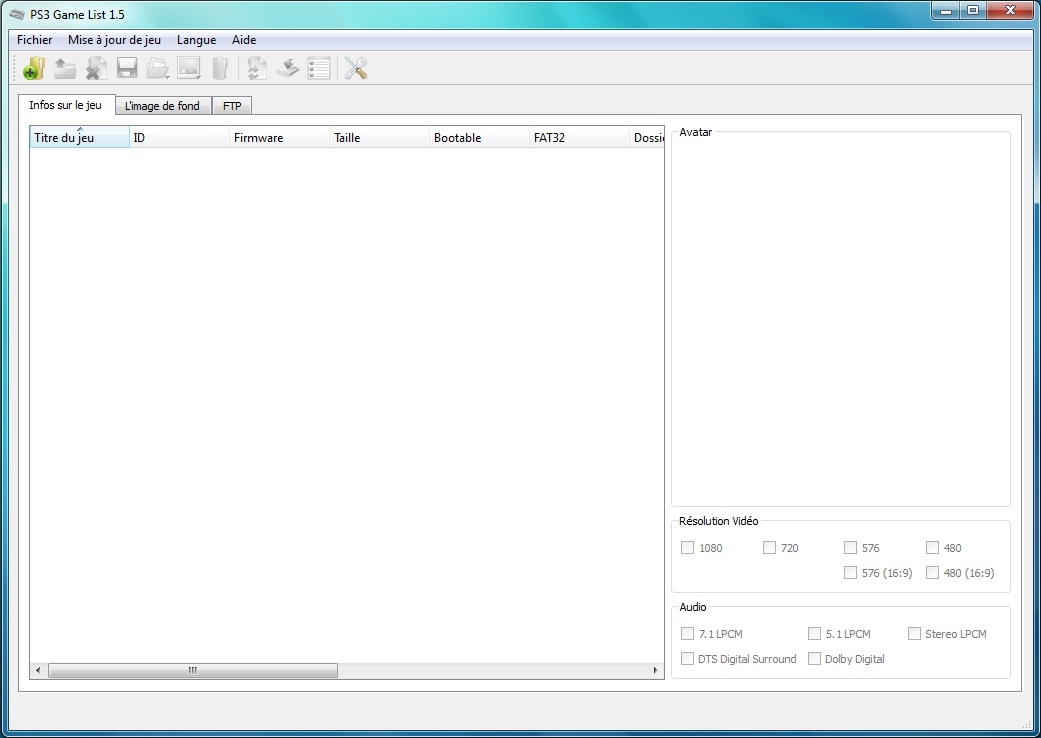This screenshot has width=1041, height=738.
Task: Click the picture image toolbar icon
Action: pos(189,68)
